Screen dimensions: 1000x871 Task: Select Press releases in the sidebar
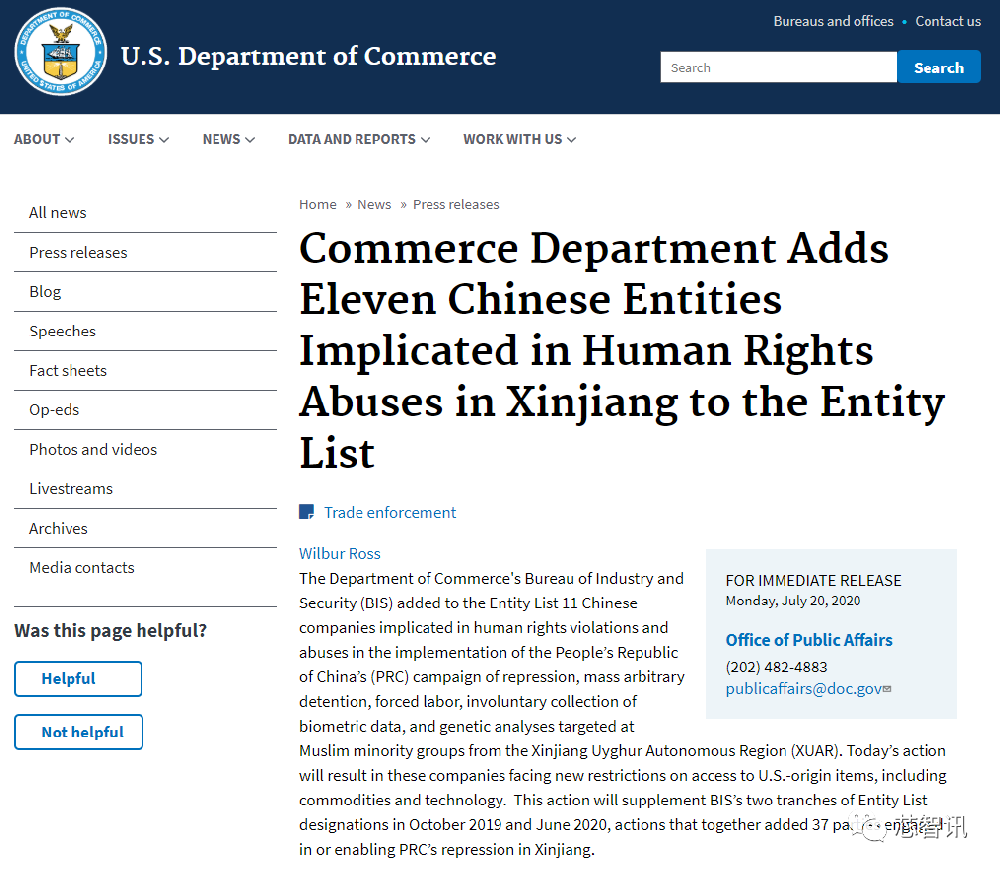pos(78,252)
